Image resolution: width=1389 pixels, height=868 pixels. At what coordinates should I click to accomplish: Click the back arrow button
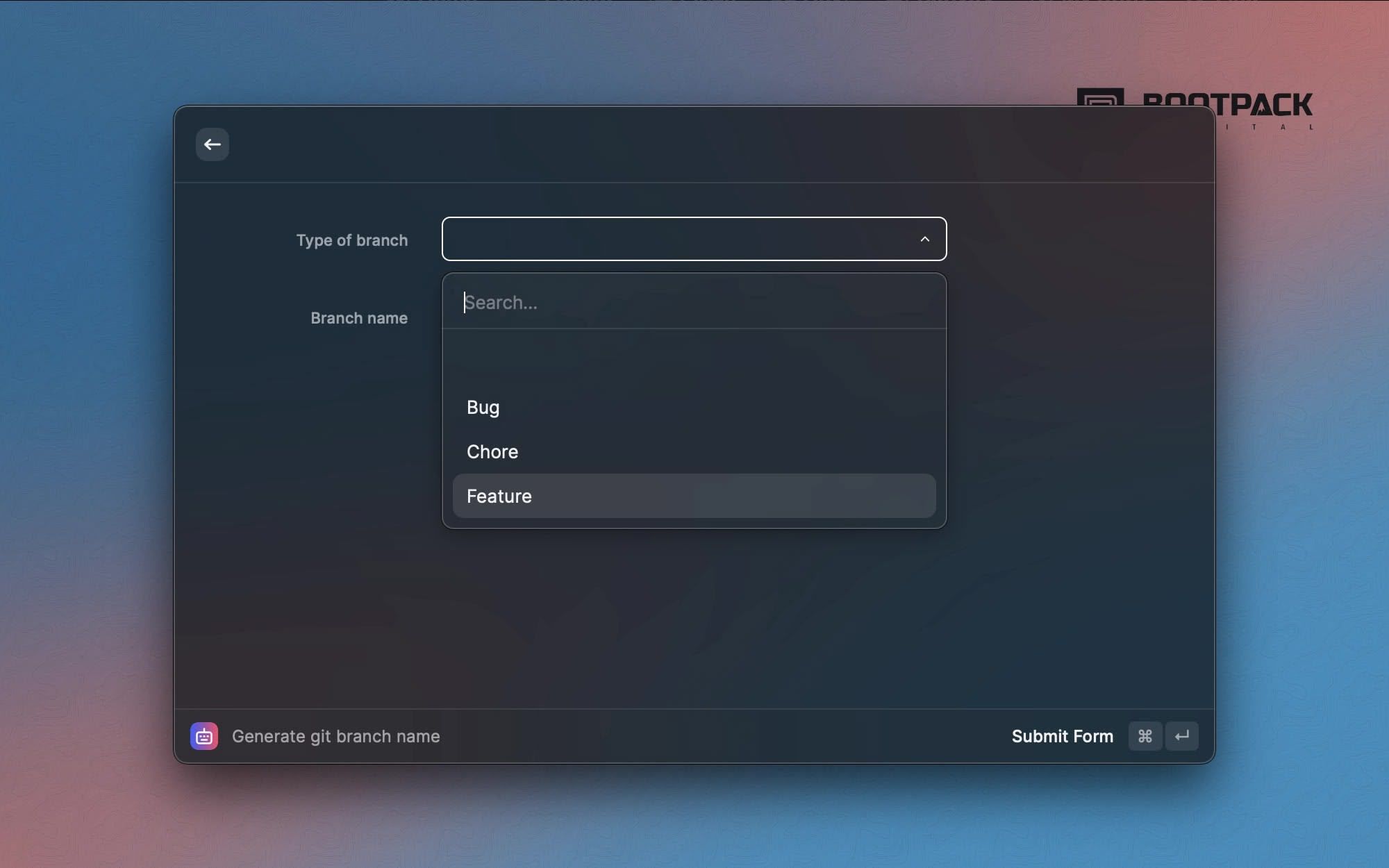pyautogui.click(x=212, y=144)
